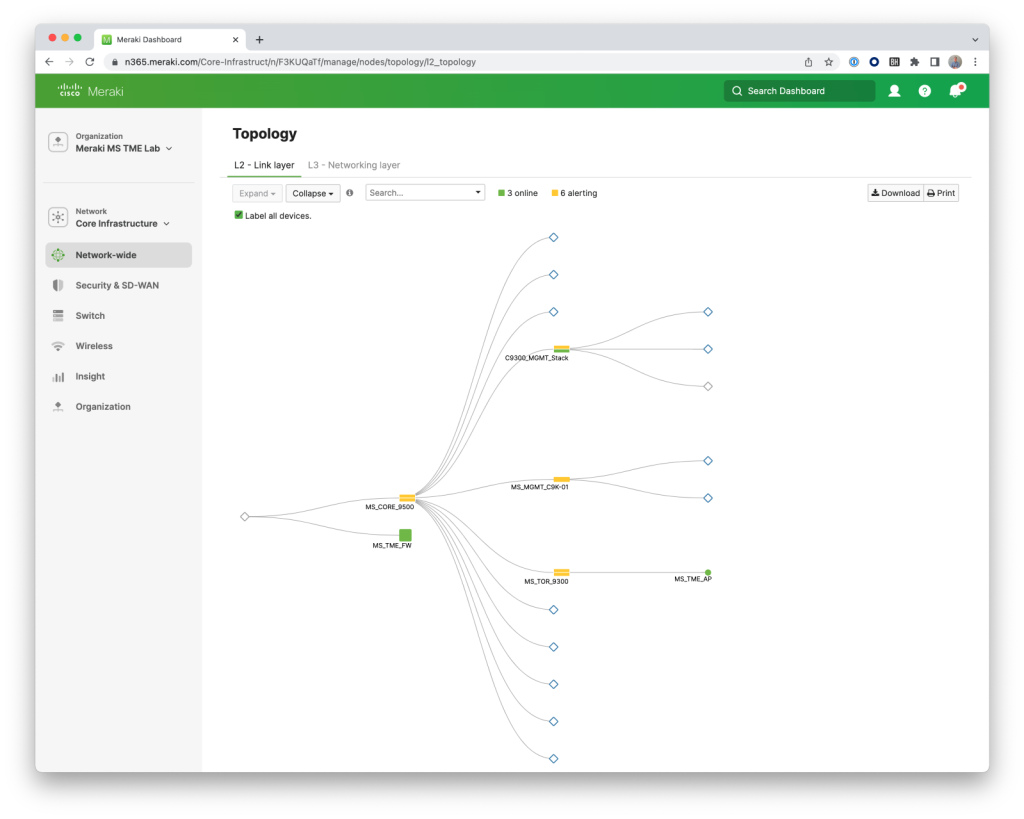Screen dimensions: 1024x819
Task: Open the Insight sidebar menu
Action: point(119,376)
